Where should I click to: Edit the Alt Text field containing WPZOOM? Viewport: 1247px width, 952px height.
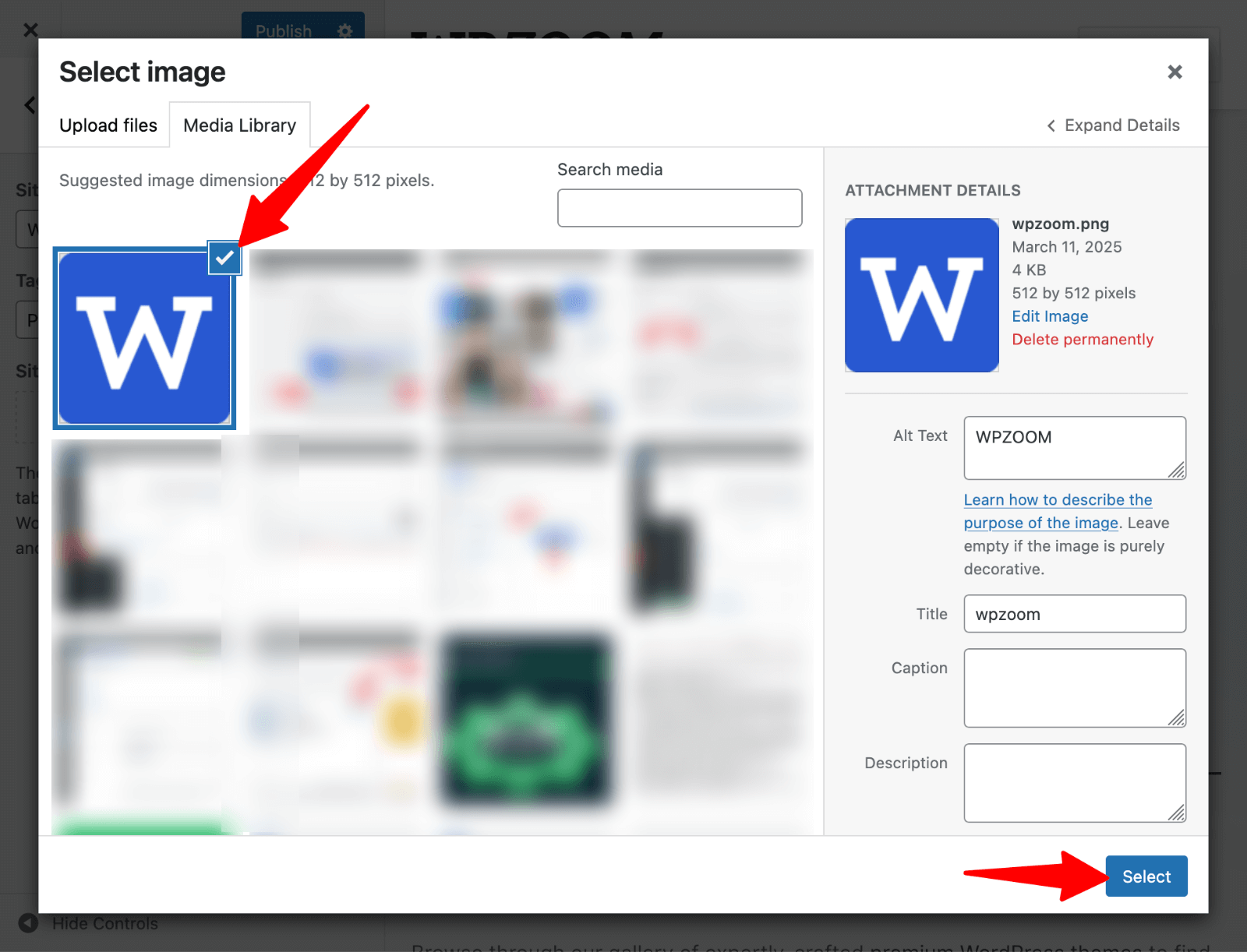click(x=1075, y=448)
